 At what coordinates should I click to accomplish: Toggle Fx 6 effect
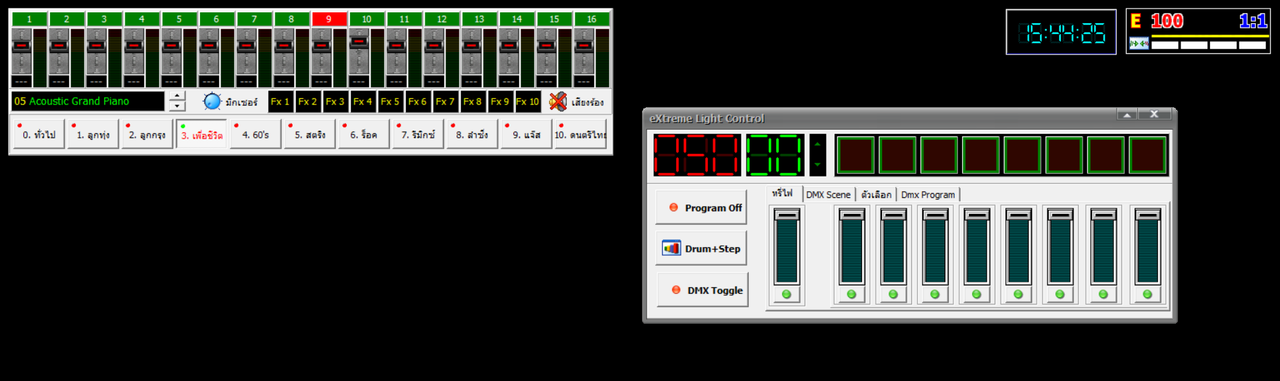click(x=417, y=101)
